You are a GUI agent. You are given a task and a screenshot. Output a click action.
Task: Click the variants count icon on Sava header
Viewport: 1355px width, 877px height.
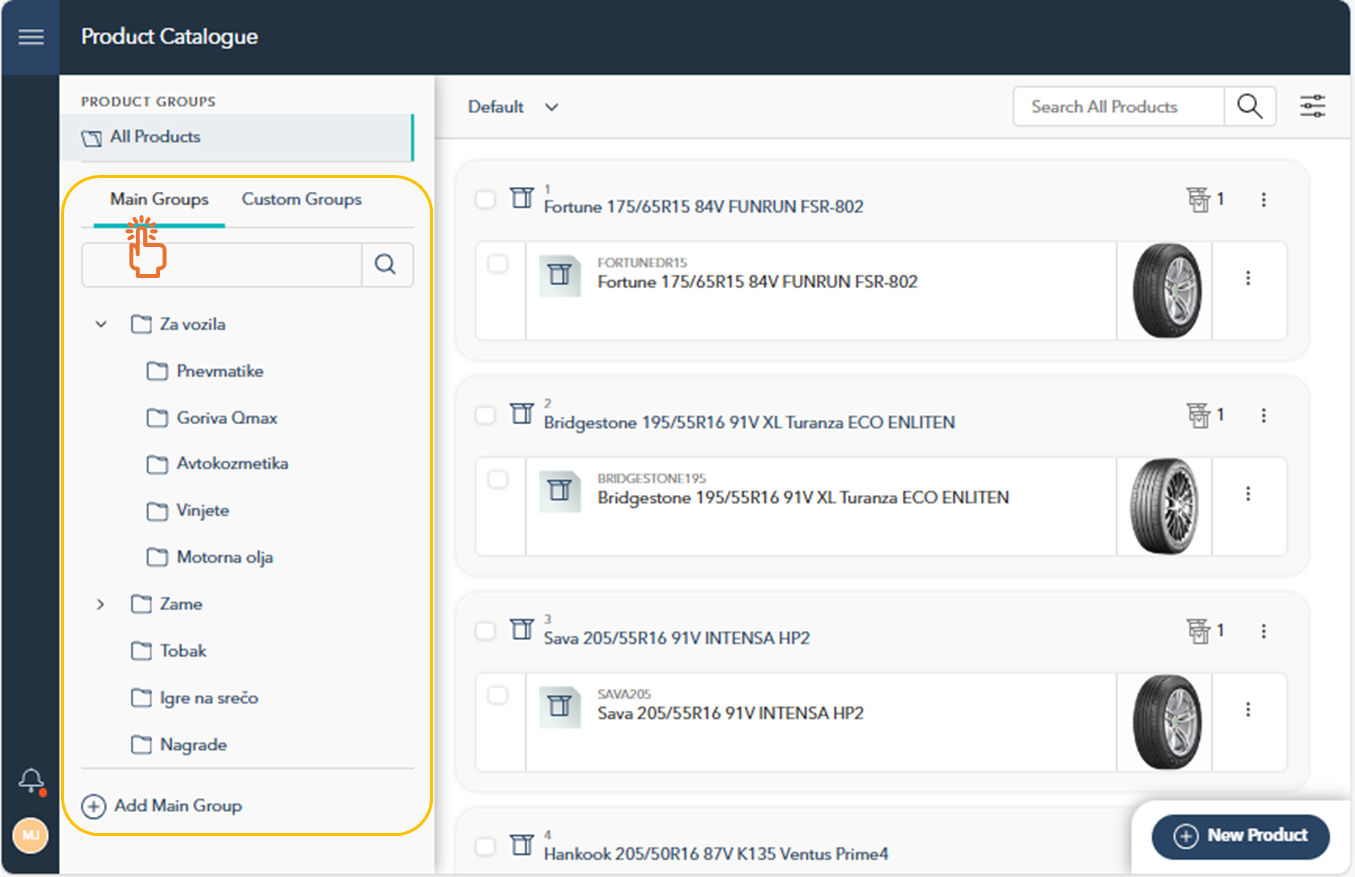[x=1199, y=631]
